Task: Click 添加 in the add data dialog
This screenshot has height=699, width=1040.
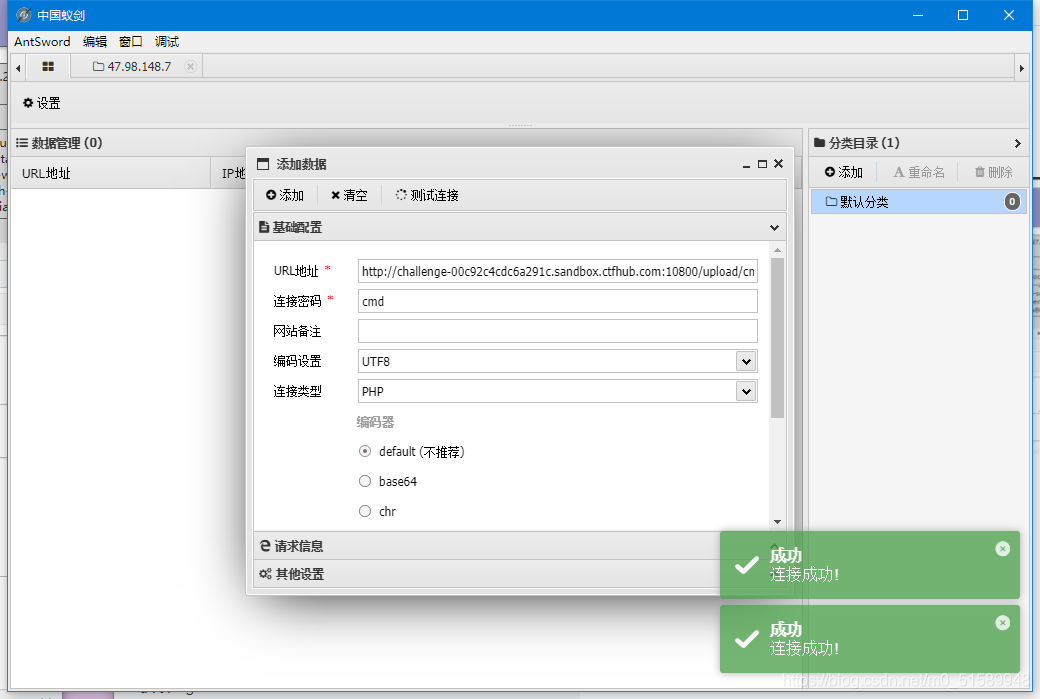Action: pyautogui.click(x=285, y=195)
